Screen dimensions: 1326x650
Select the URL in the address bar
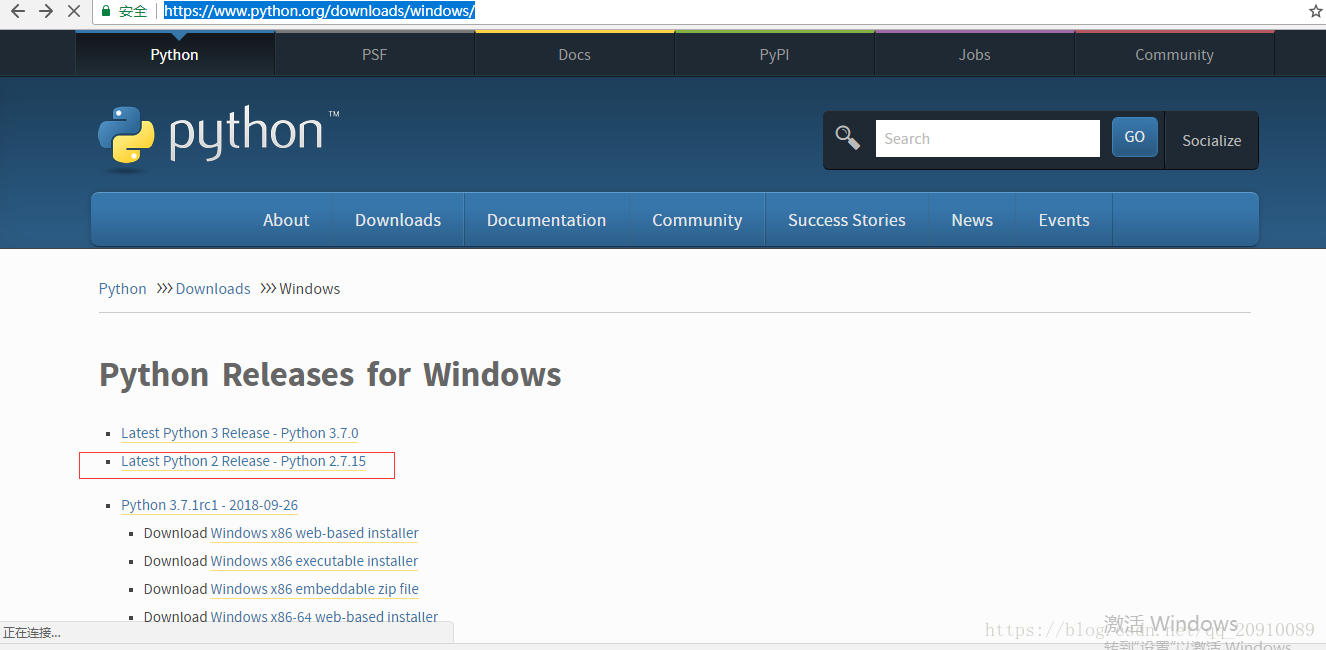click(319, 11)
